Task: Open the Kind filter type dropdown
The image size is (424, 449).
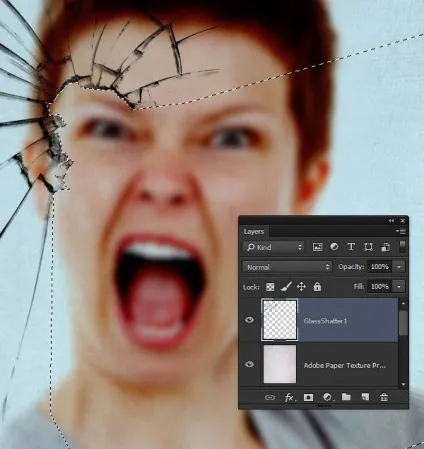Action: click(x=273, y=247)
